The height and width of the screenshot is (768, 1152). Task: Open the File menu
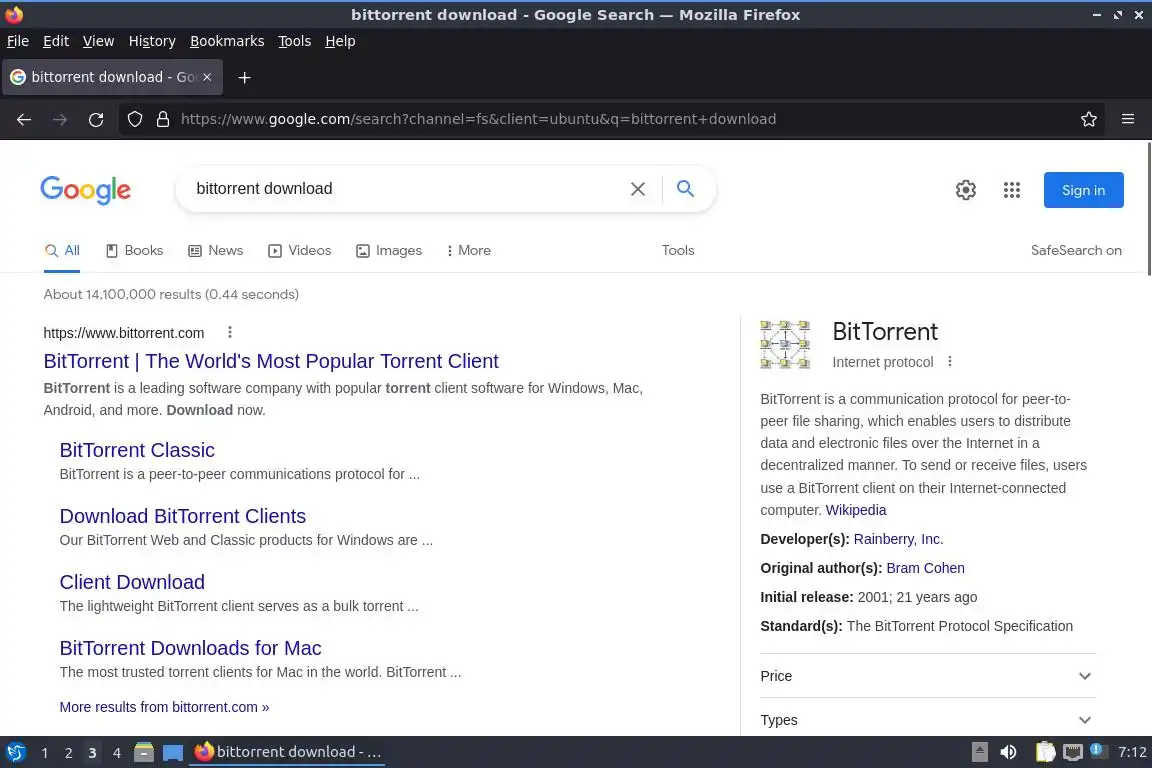point(18,41)
